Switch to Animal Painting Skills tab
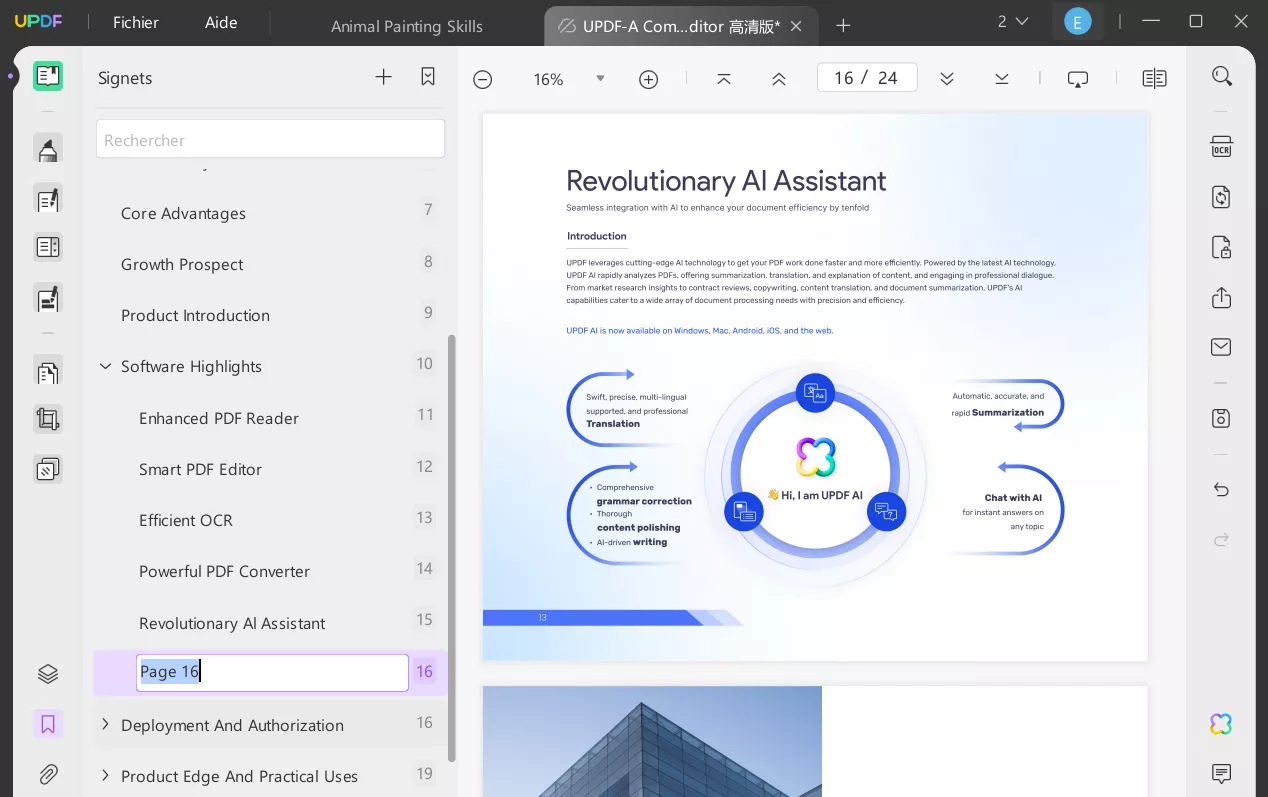 (407, 27)
